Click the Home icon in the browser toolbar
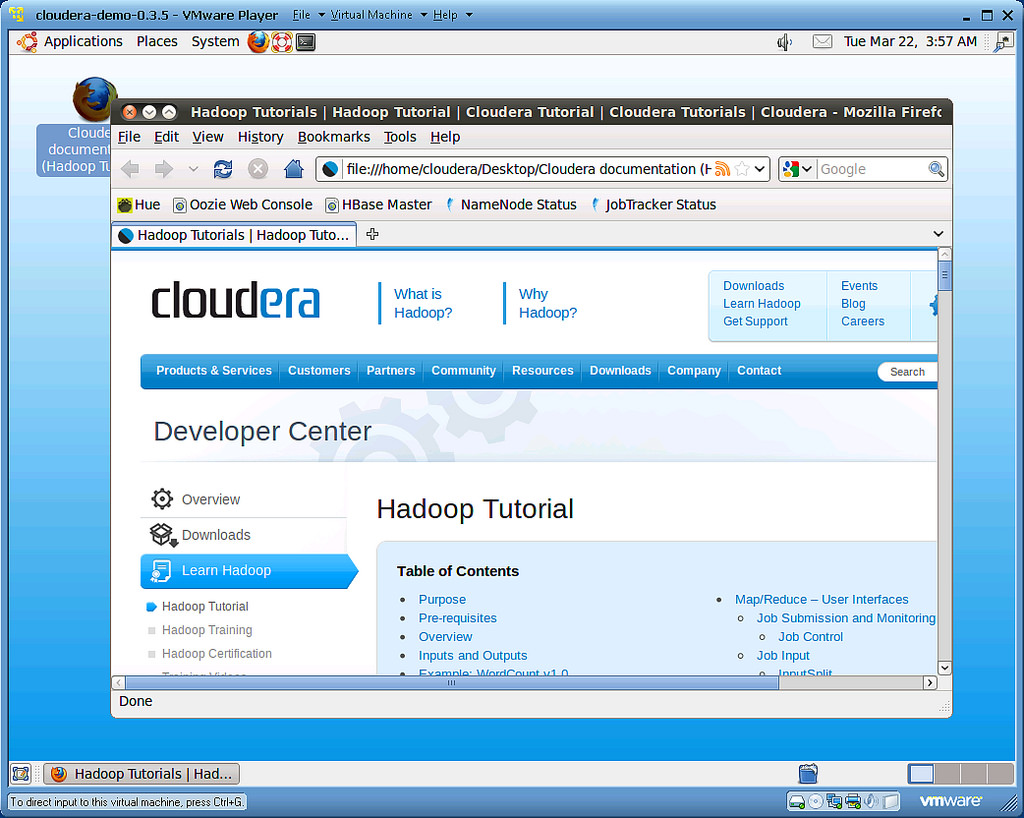The image size is (1024, 818). (x=294, y=168)
